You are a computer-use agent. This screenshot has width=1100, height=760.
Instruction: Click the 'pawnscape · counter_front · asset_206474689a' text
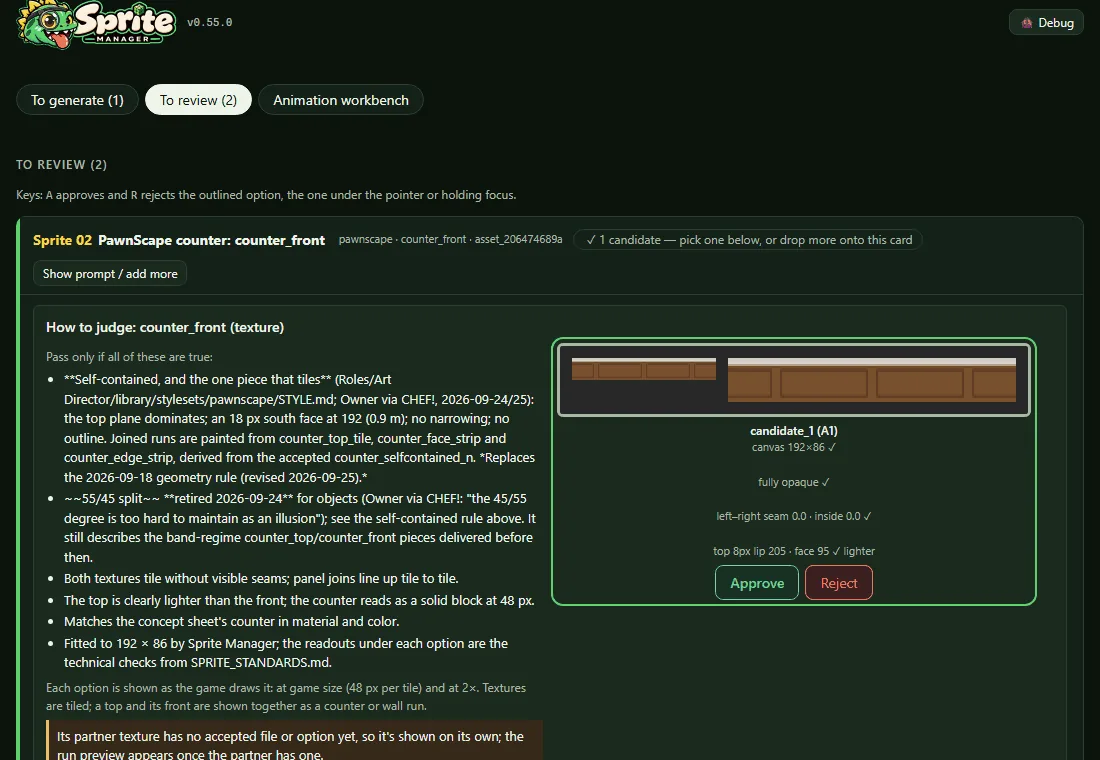tap(450, 239)
